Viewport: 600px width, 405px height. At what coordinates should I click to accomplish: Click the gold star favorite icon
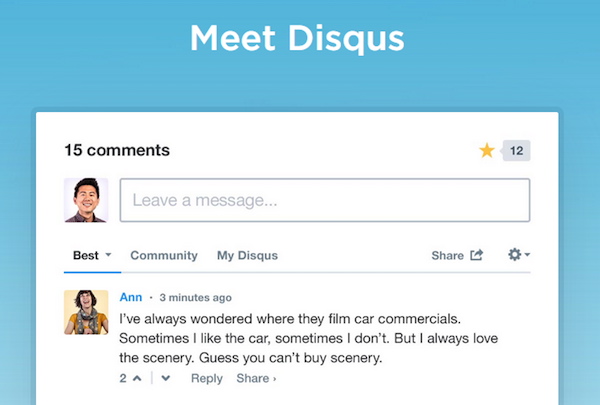[487, 151]
